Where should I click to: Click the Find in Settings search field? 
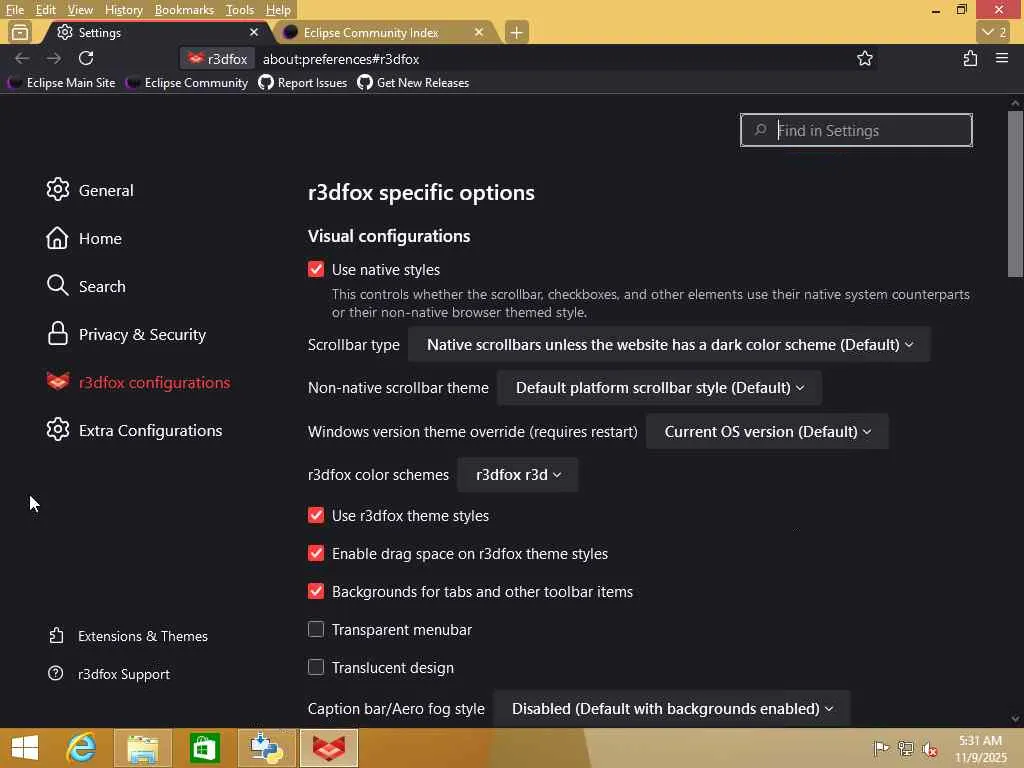click(x=856, y=130)
